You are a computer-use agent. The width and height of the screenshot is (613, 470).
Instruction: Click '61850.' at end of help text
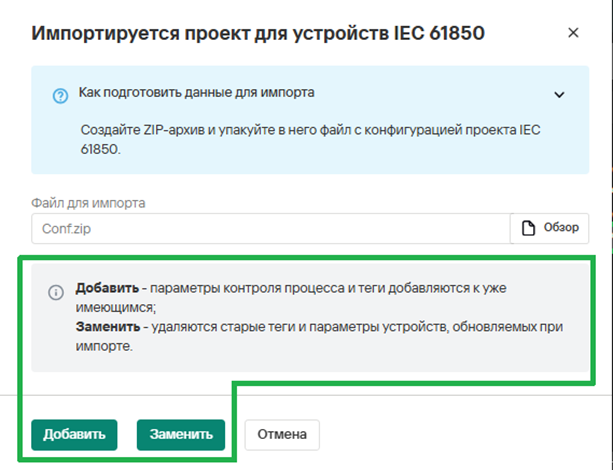100,149
